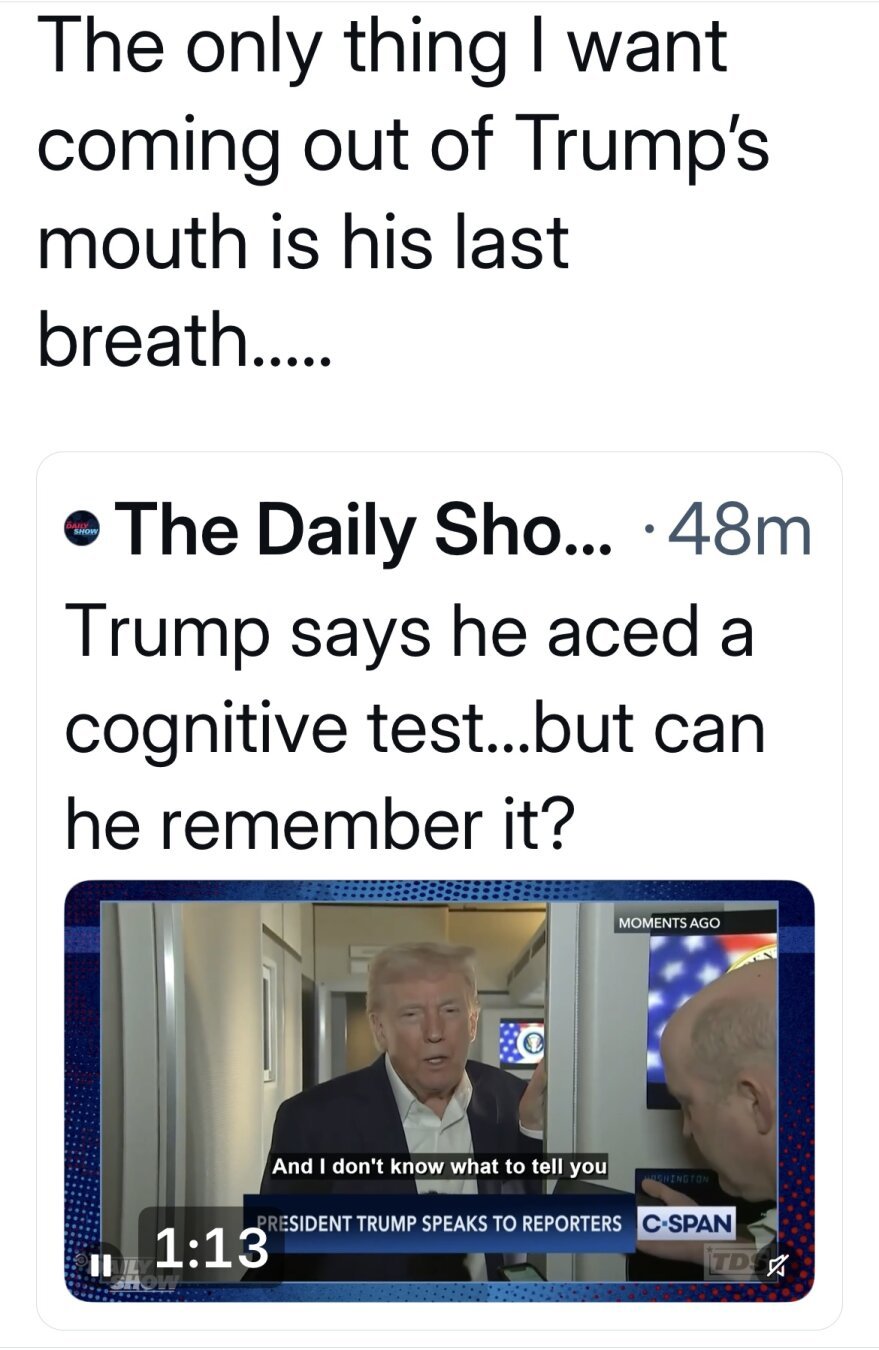Pause the playing video
This screenshot has height=1350, width=879.
[97, 1265]
